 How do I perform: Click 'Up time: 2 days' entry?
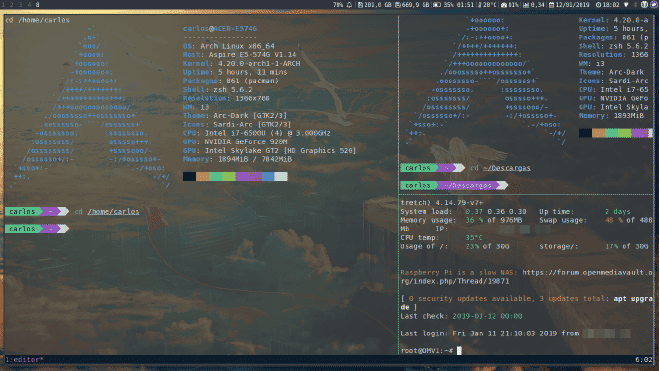tap(585, 211)
